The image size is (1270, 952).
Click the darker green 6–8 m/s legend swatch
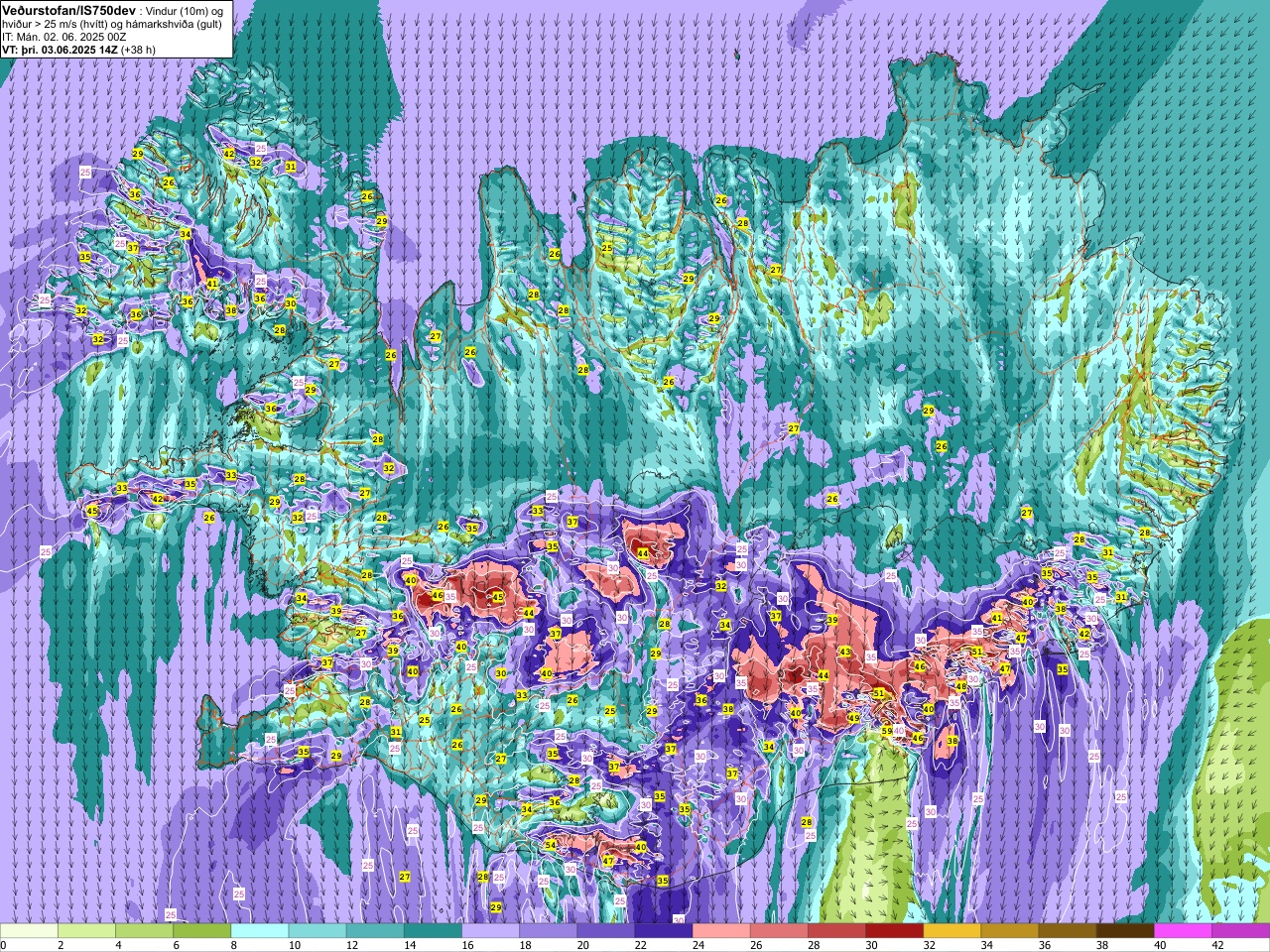coord(201,931)
